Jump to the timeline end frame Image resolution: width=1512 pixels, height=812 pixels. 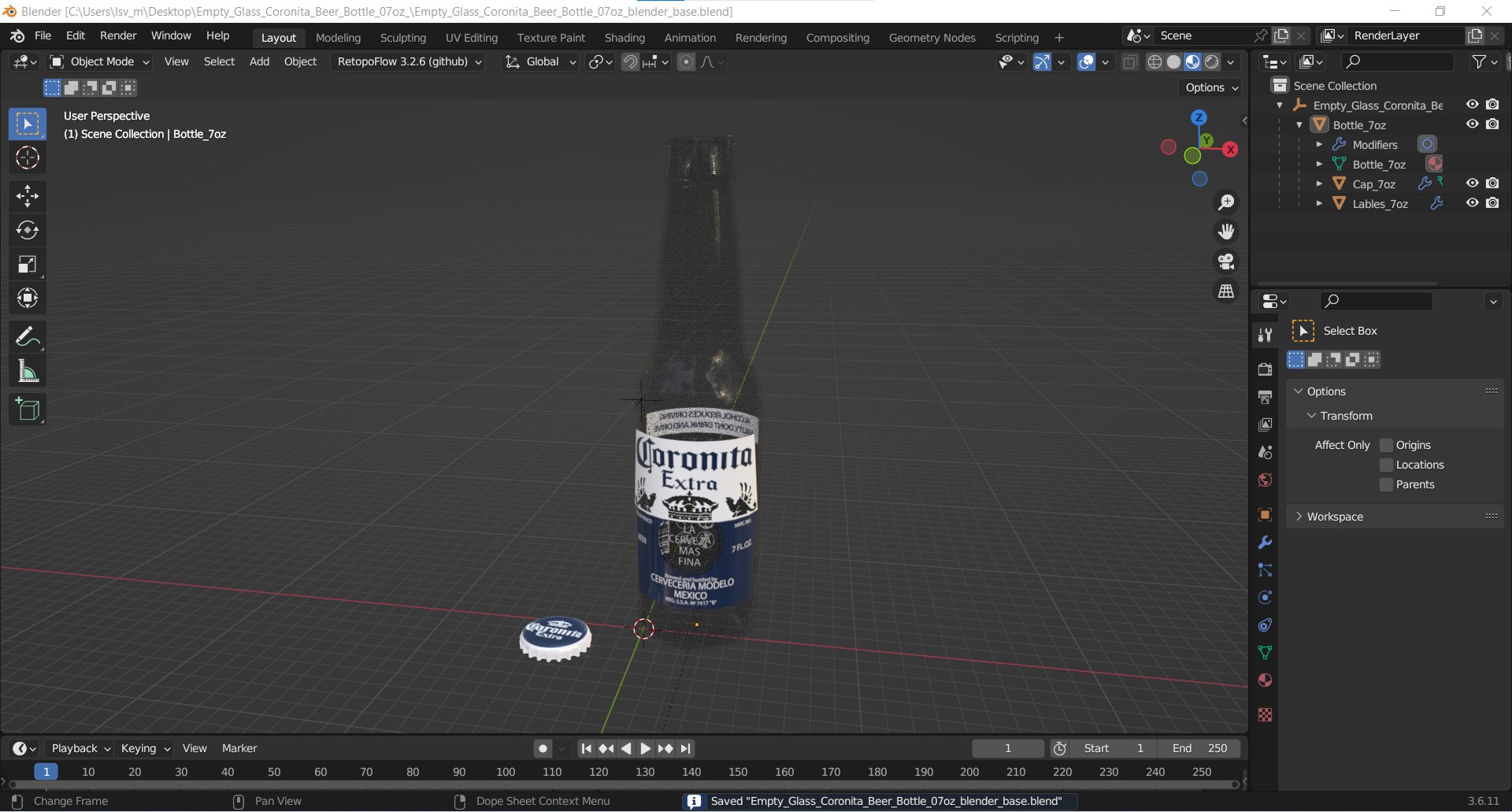[686, 748]
